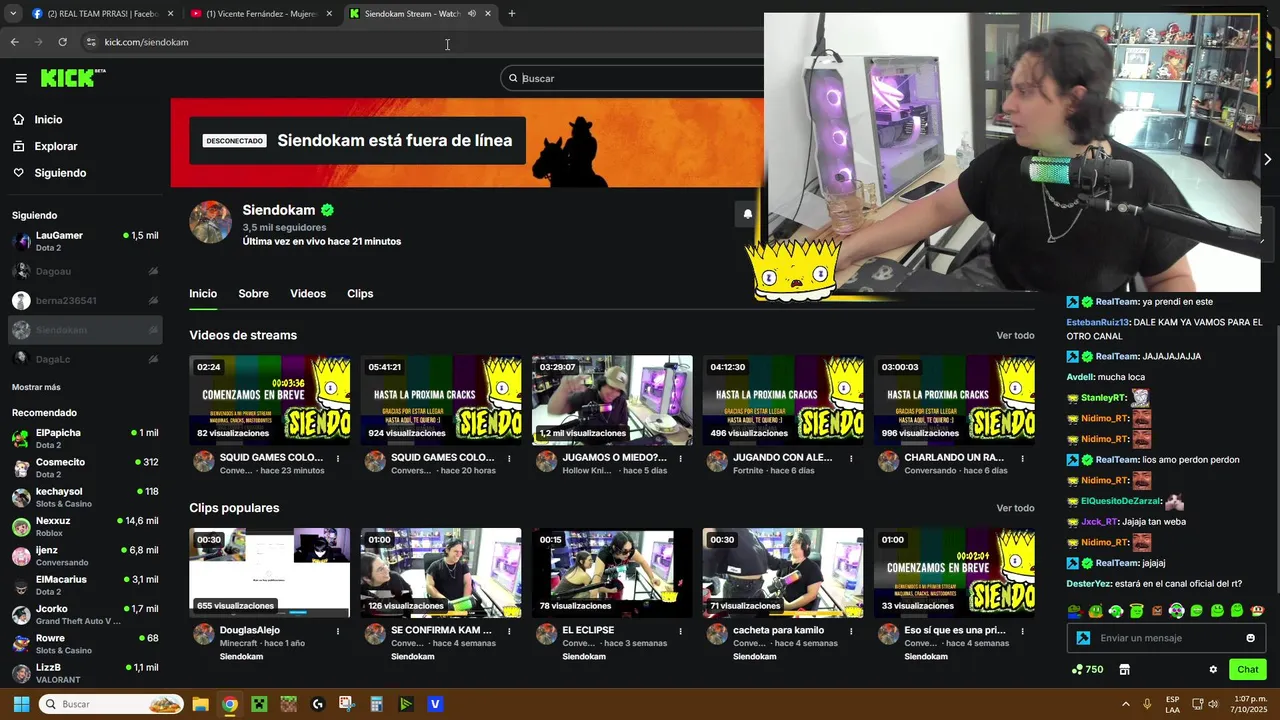Open the 03:29:07 JUGAMOS O MIEDO thumbnail
Image resolution: width=1280 pixels, height=720 pixels.
pos(612,400)
